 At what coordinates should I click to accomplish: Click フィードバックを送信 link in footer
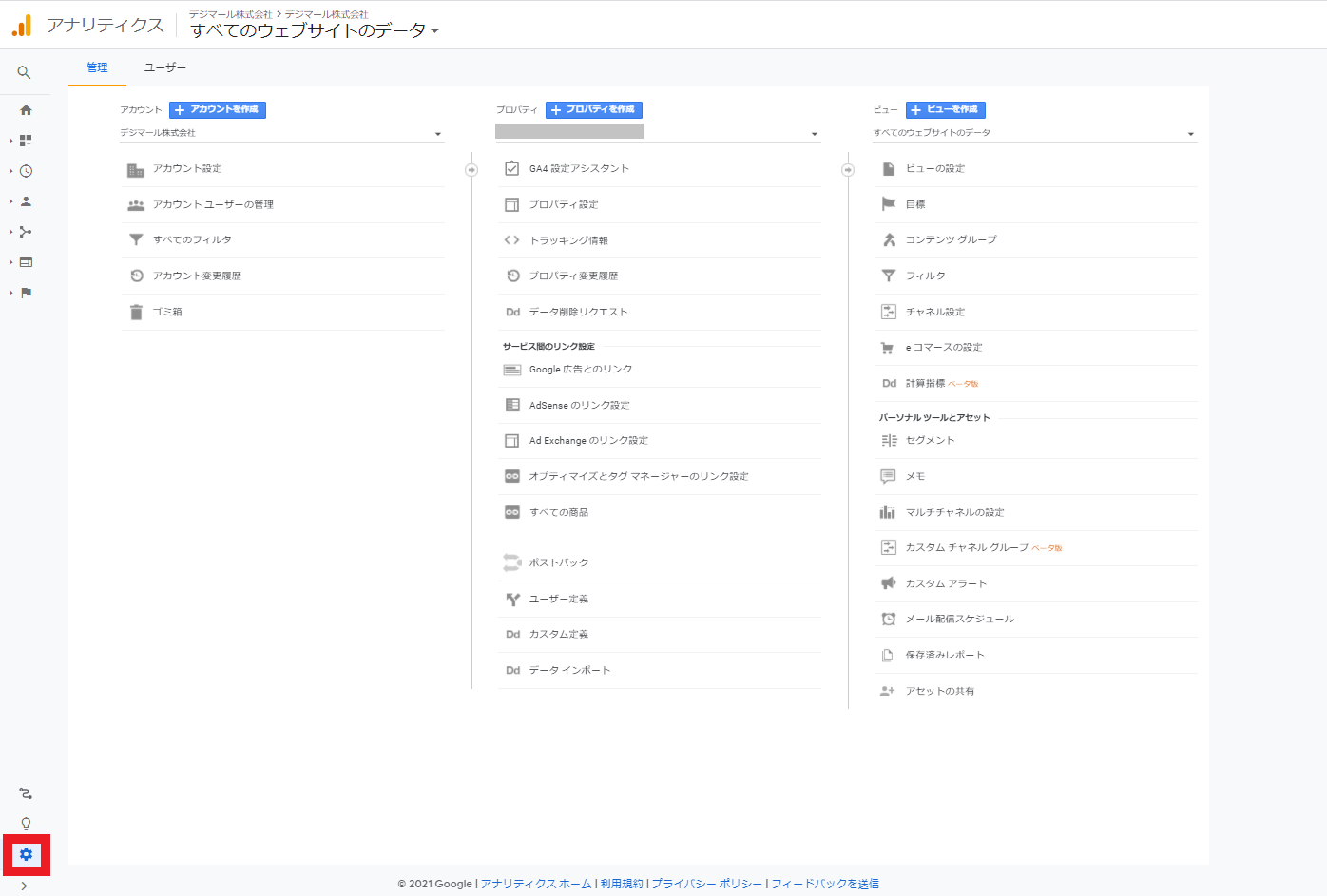(x=825, y=884)
